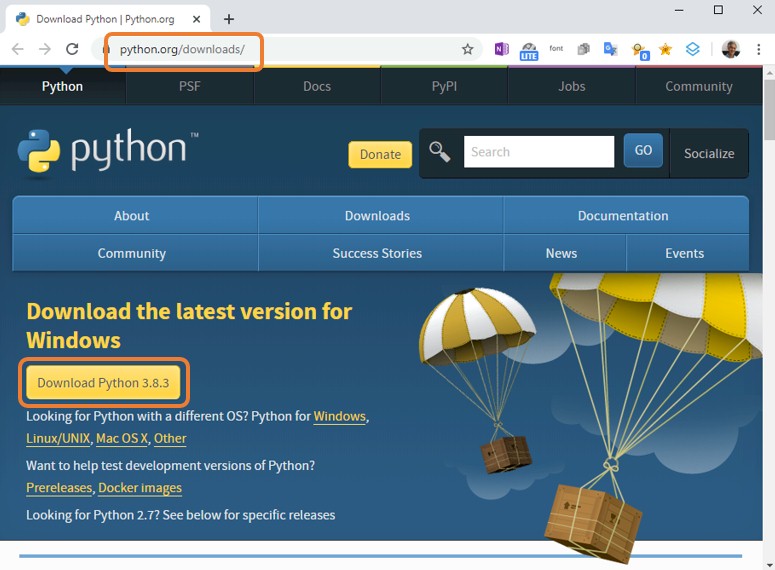Click Download Python 3.8.3 button
Viewport: 775px width, 570px height.
pyautogui.click(x=103, y=383)
